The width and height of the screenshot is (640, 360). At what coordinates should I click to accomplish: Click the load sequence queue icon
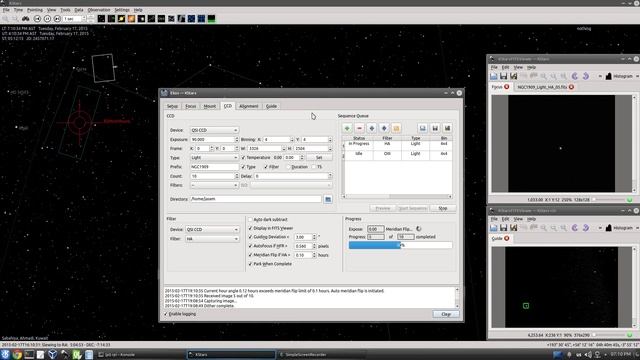pos(423,128)
